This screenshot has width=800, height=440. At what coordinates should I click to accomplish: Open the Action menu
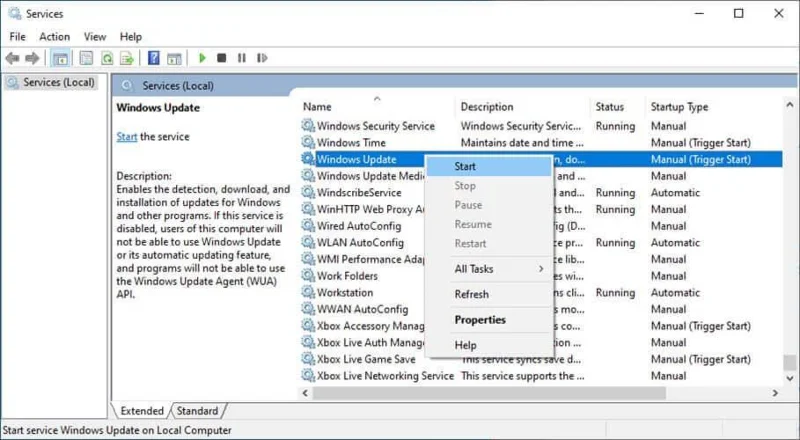[x=55, y=37]
